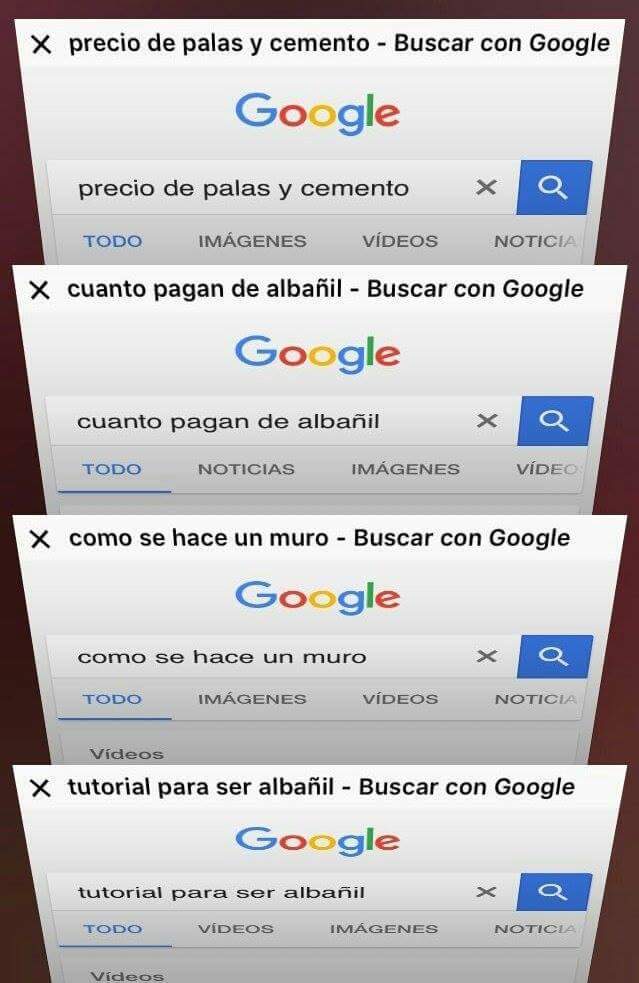The height and width of the screenshot is (983, 639).
Task: Open IMÁGENES results for 'tutorial para ser albañil'
Action: click(x=384, y=928)
